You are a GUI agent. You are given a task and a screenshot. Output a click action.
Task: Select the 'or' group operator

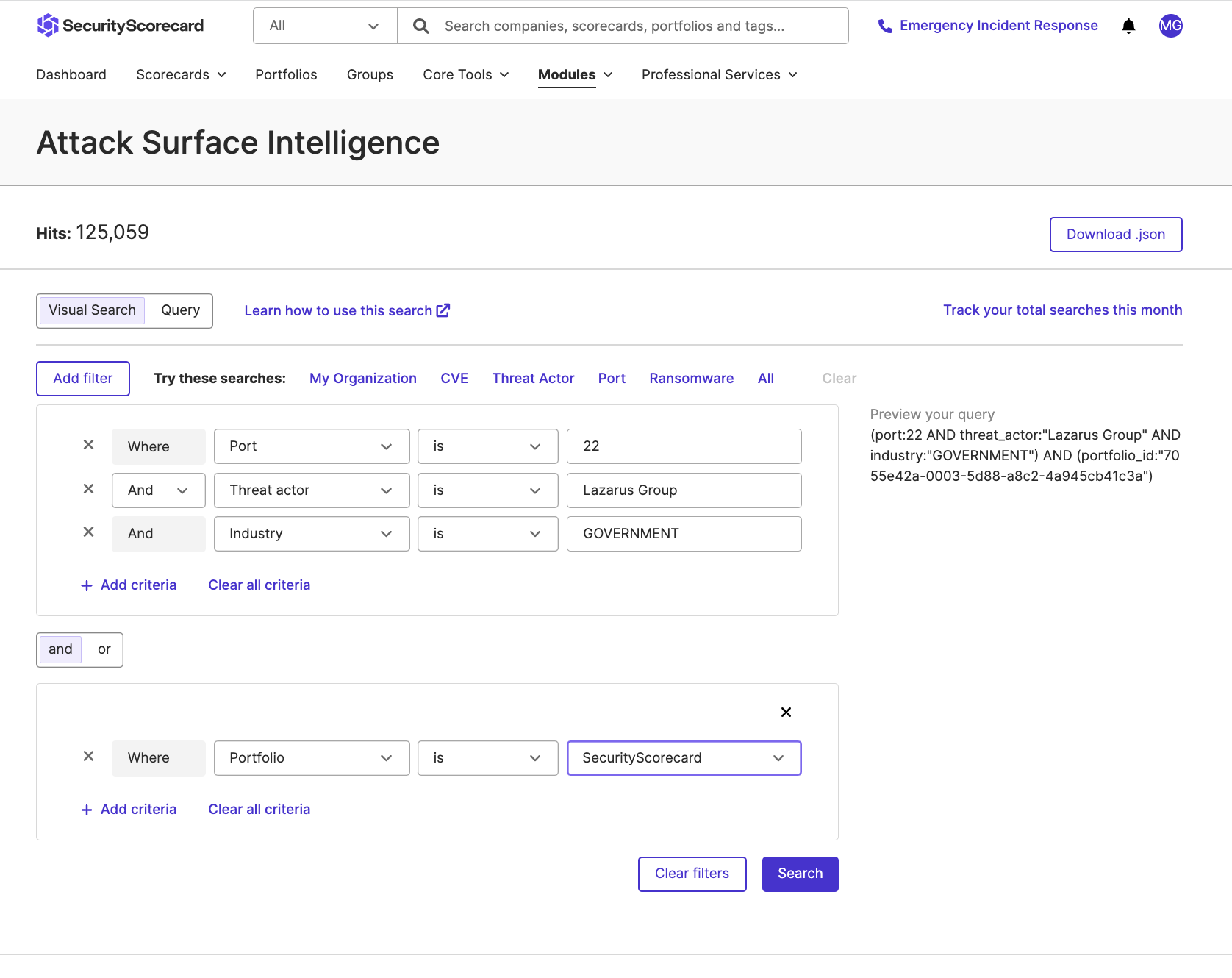tap(104, 649)
